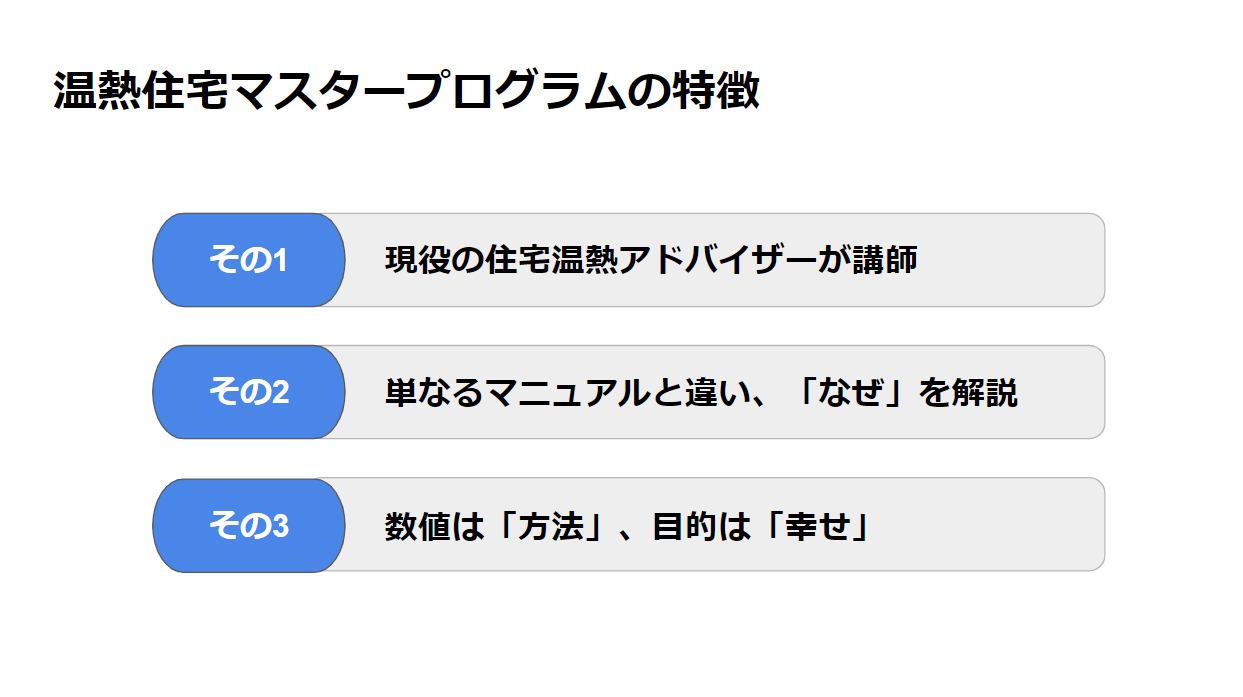Click the word マスター in the title

(x=317, y=92)
